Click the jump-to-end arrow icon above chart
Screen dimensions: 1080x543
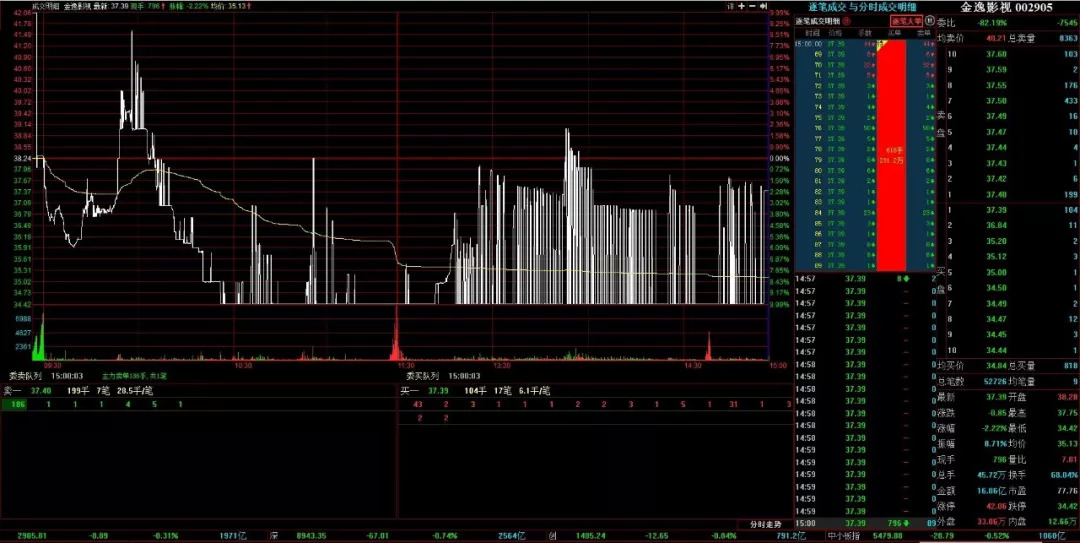[764, 6]
